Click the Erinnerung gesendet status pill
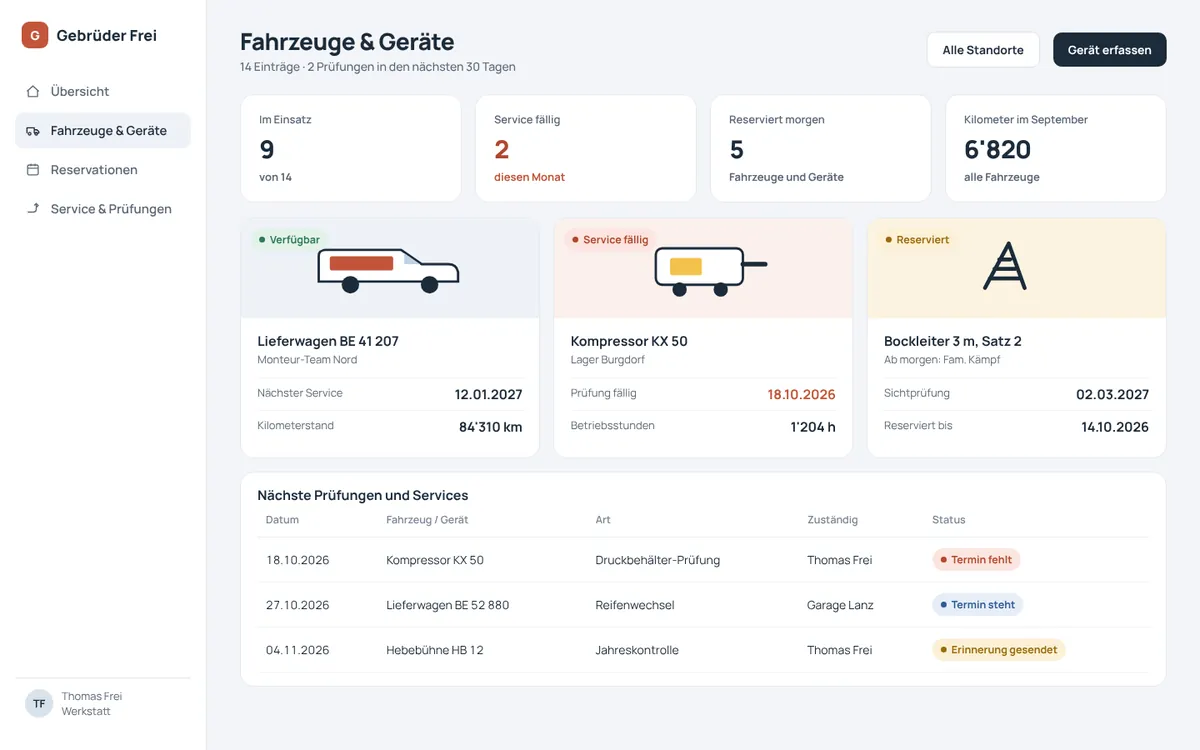Screen dimensions: 1200x750 [999, 650]
